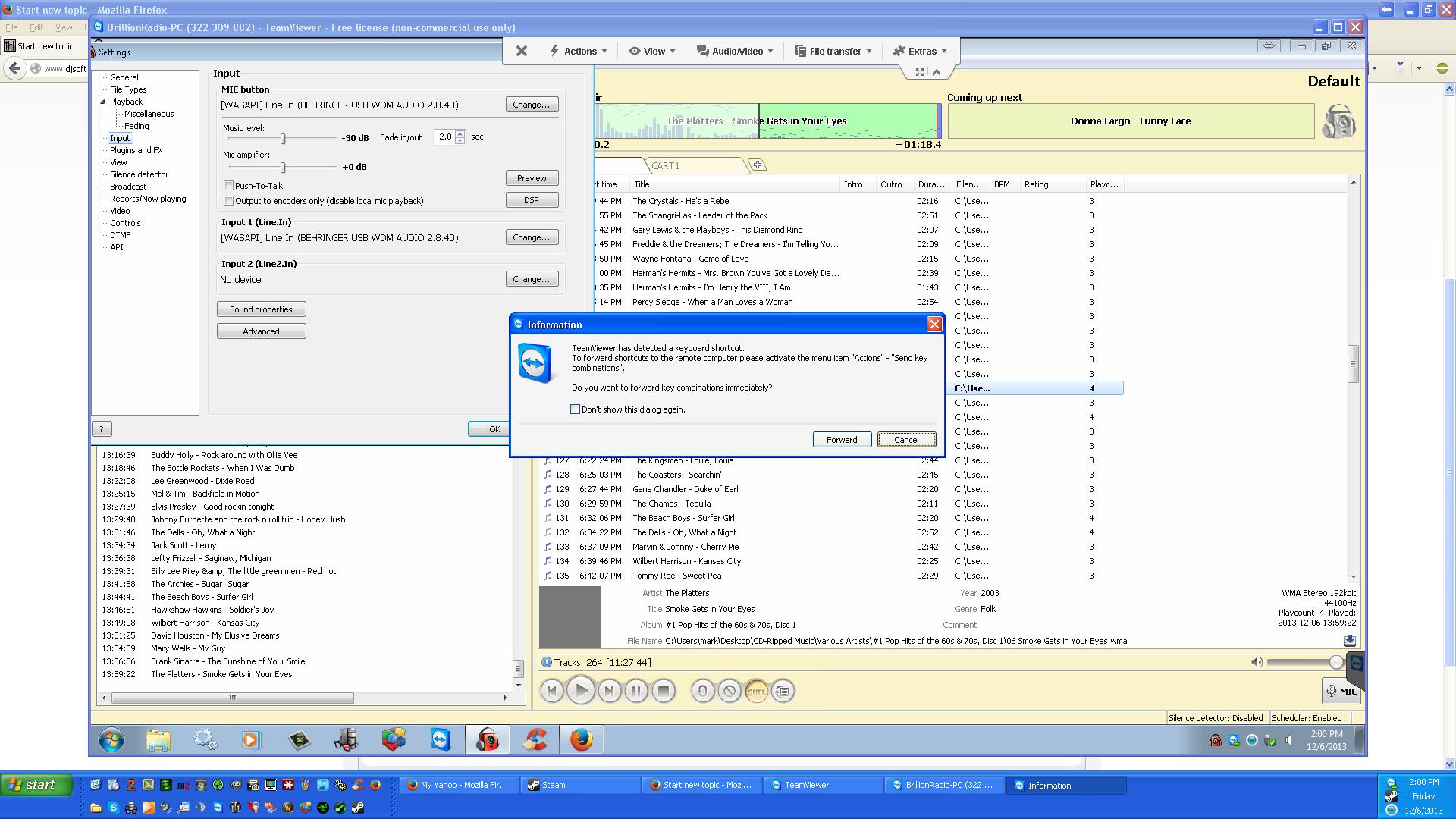
Task: Click the help question mark button
Action: [x=102, y=429]
